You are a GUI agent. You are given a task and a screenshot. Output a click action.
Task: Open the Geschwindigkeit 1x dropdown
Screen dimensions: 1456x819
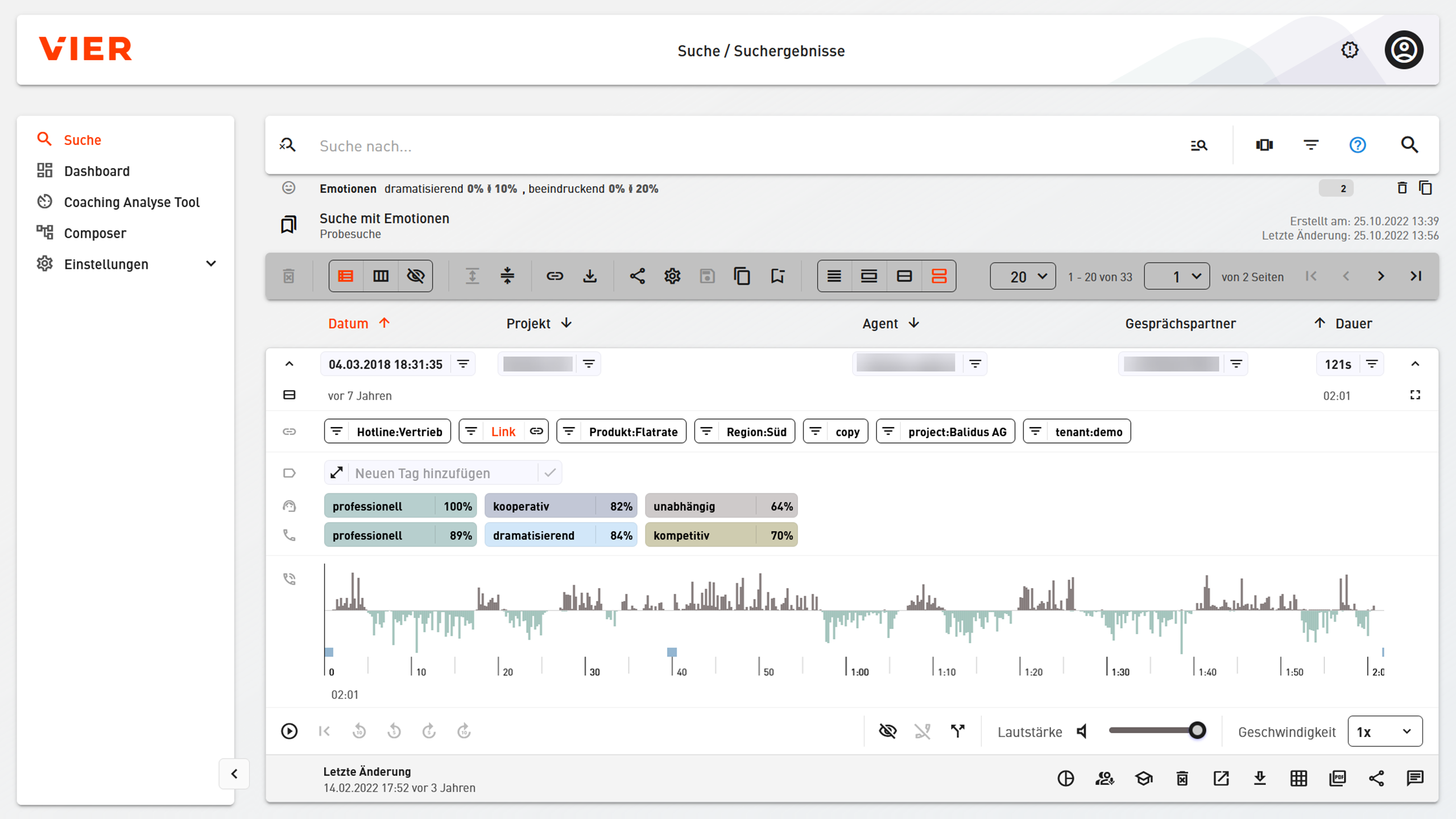coord(1384,731)
